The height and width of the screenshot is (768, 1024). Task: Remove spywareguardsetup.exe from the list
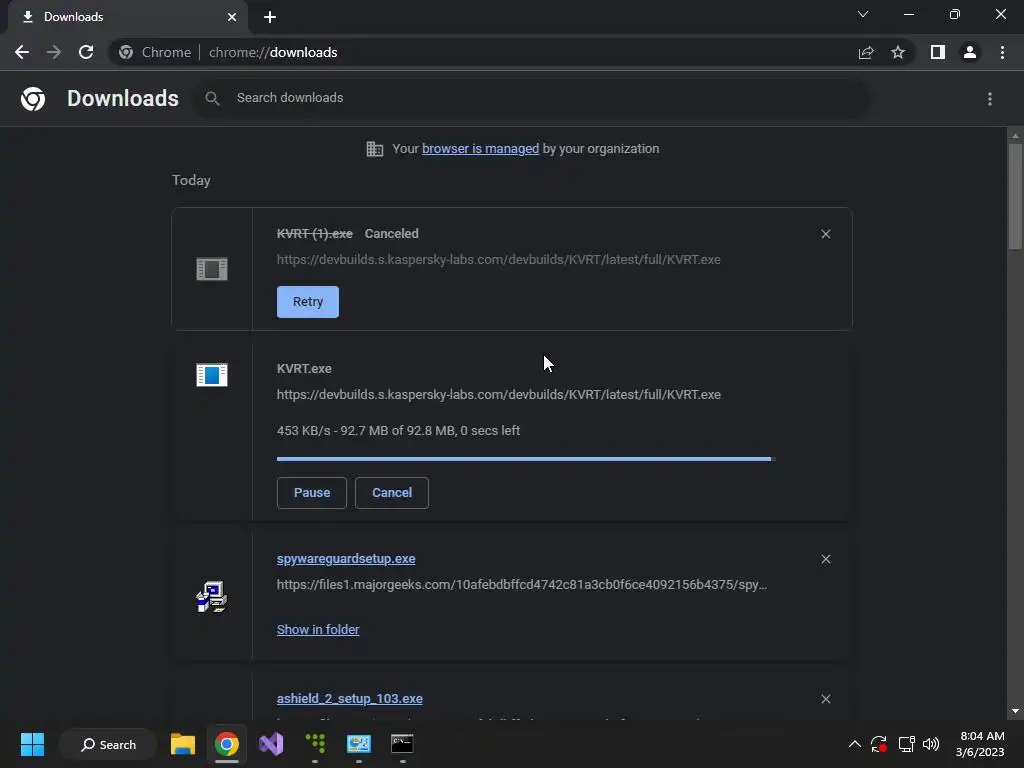(825, 559)
